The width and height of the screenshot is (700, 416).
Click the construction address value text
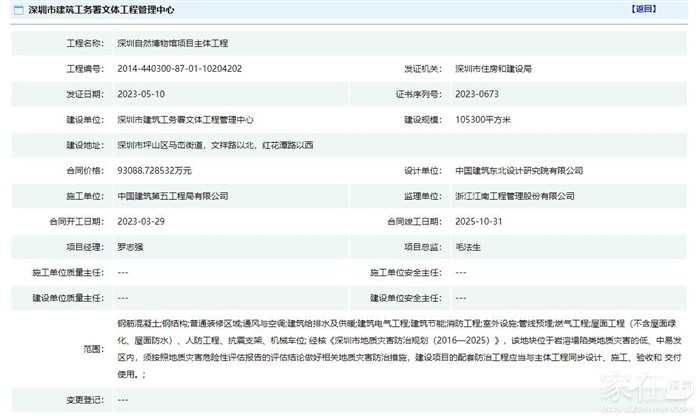pos(214,145)
